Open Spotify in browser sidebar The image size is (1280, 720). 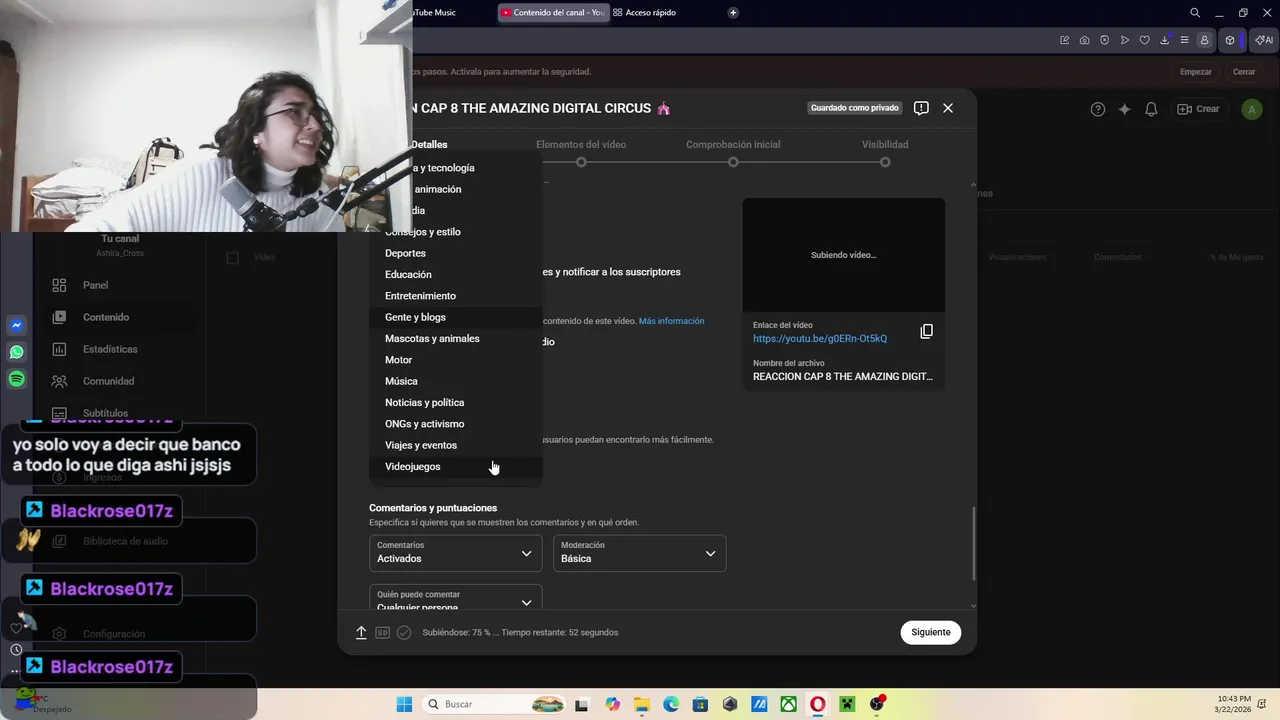[16, 379]
